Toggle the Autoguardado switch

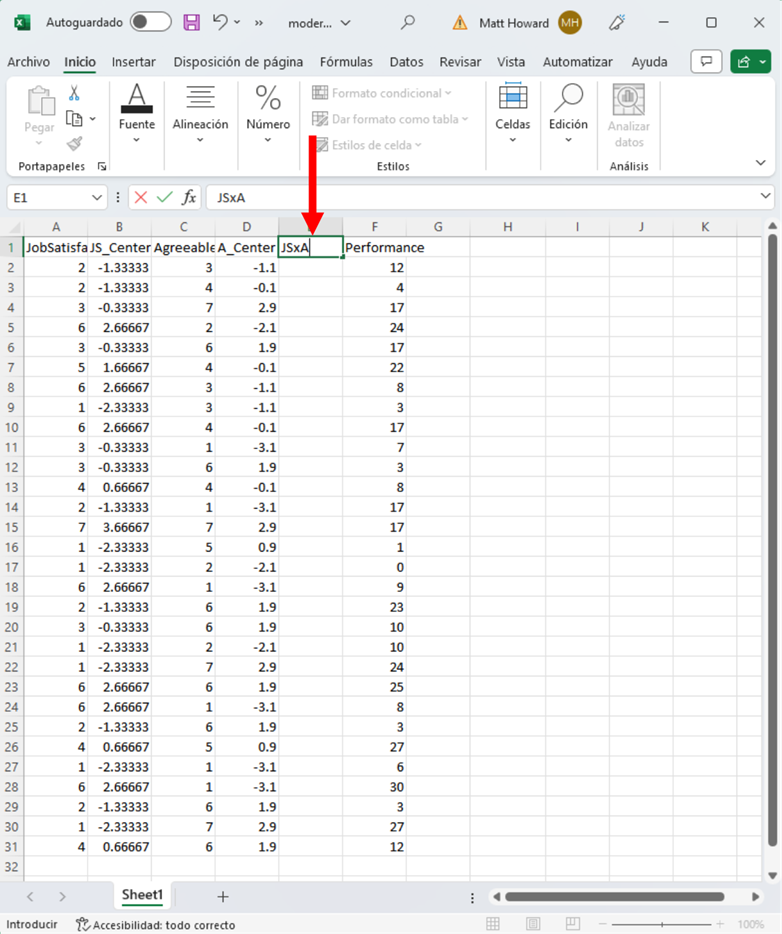tap(150, 22)
